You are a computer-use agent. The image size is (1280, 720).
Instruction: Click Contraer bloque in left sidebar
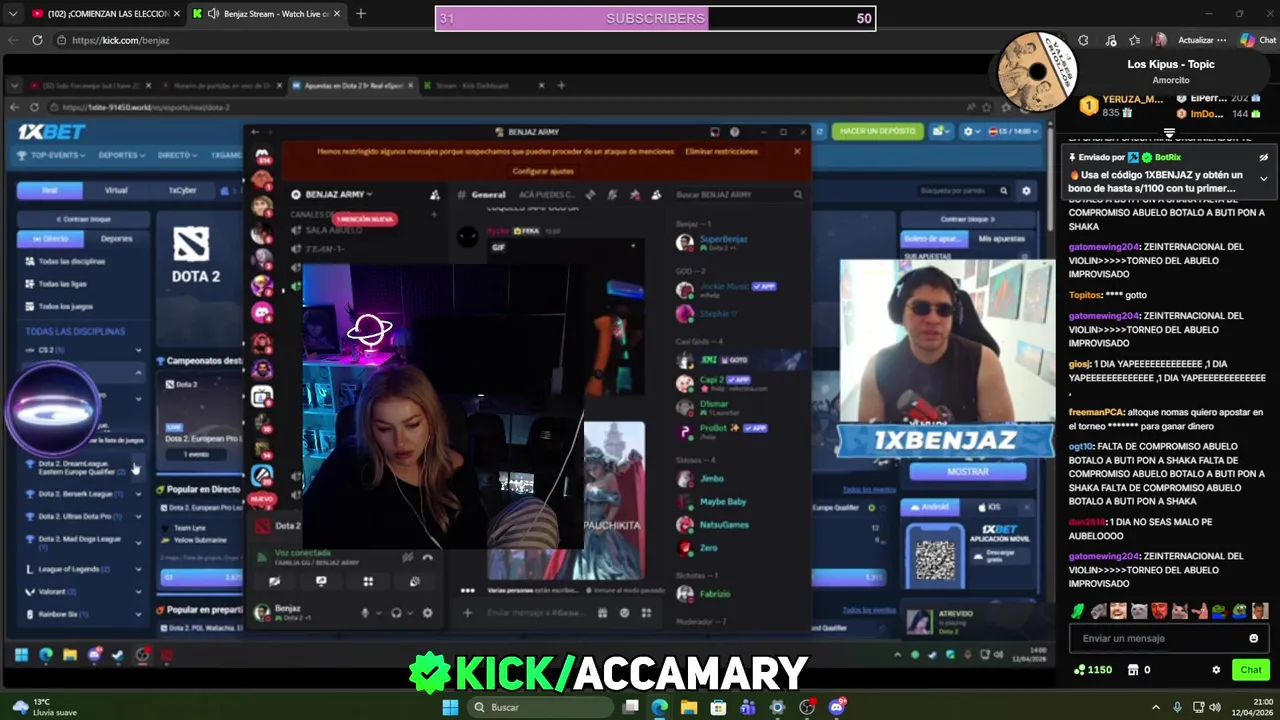pos(84,219)
